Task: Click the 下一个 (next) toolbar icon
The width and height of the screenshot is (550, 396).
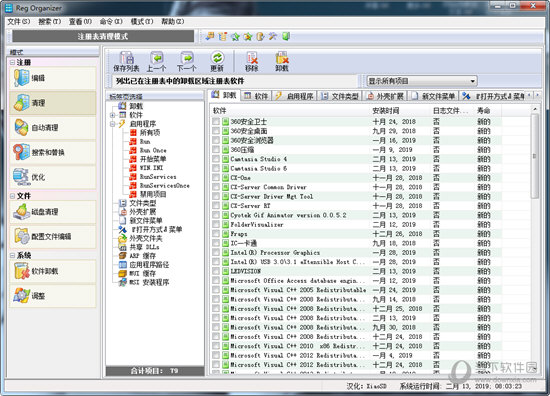Action: [187, 61]
